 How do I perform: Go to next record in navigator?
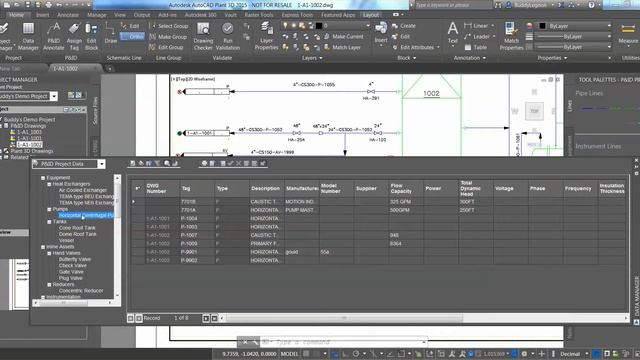click(x=206, y=318)
